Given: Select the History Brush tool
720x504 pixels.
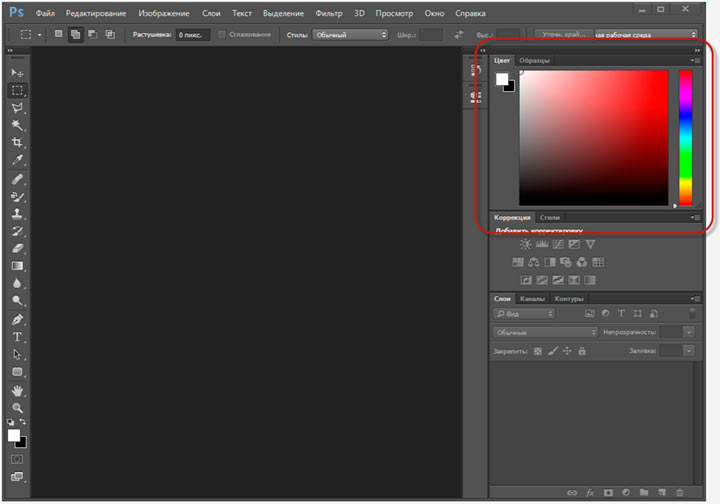Looking at the screenshot, I should coord(17,231).
